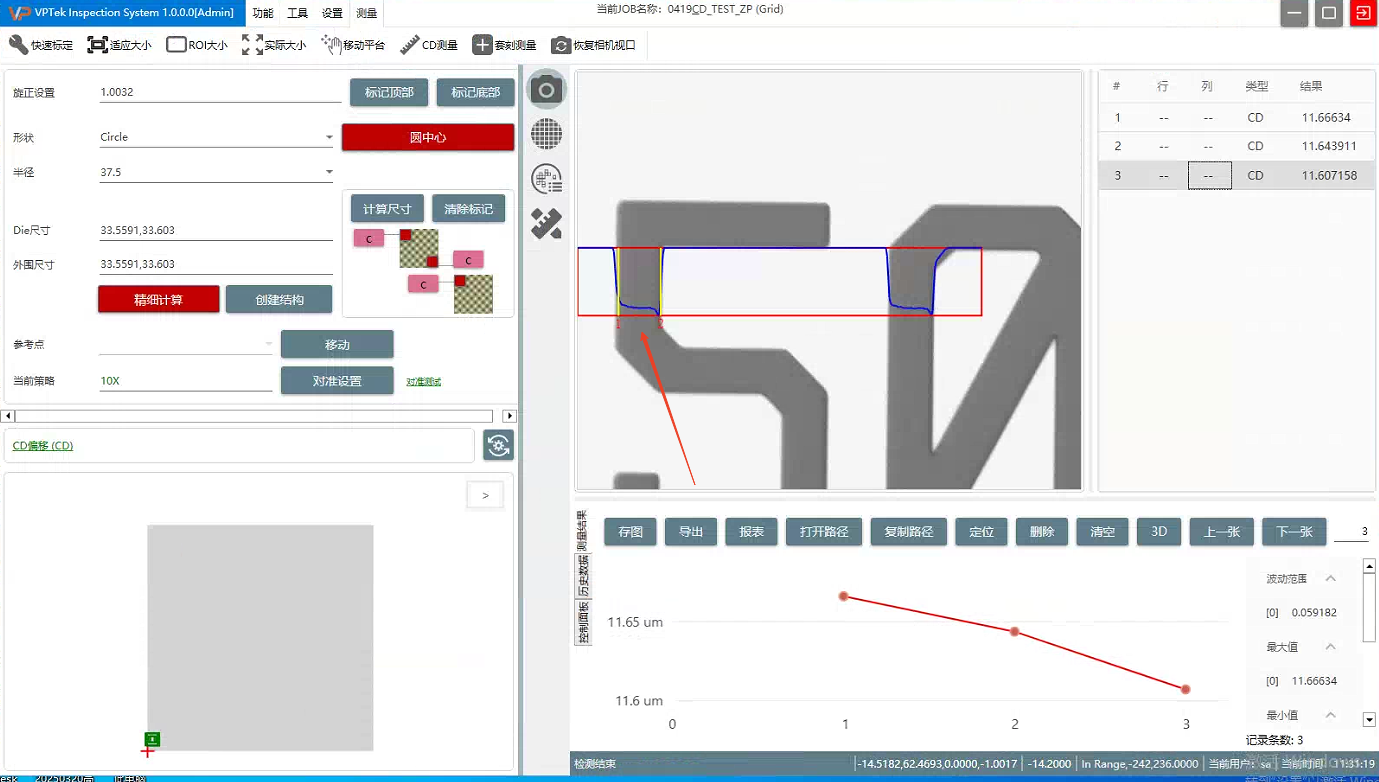Click the 定位 locate button

pos(982,532)
